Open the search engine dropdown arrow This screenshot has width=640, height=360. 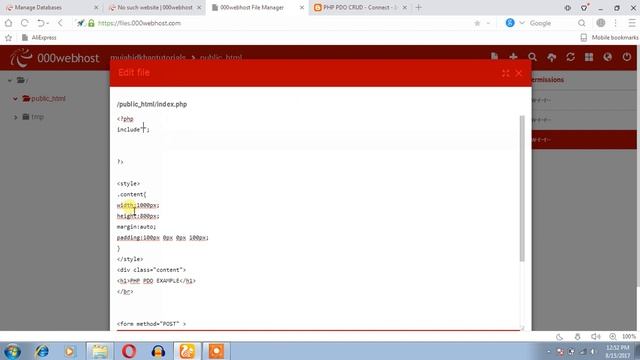pos(522,23)
